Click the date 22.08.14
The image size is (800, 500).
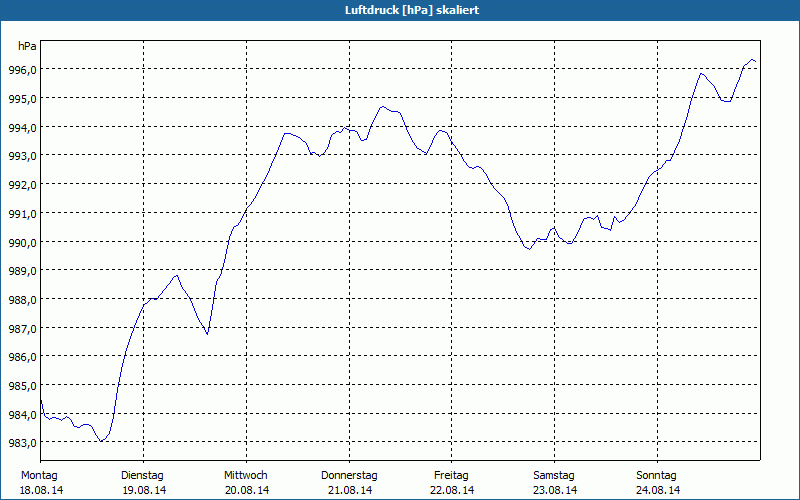pos(452,491)
